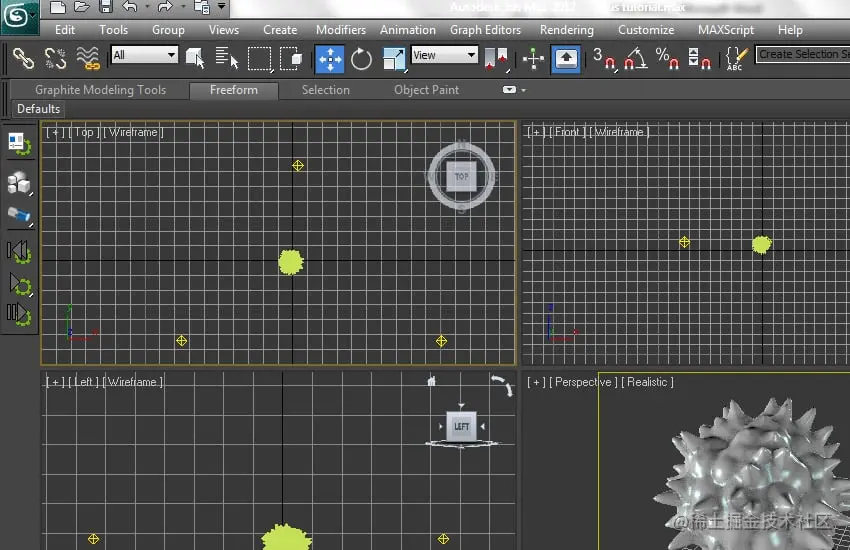This screenshot has width=850, height=550.
Task: Toggle Percent Snap on the toolbar
Action: pyautogui.click(x=667, y=59)
